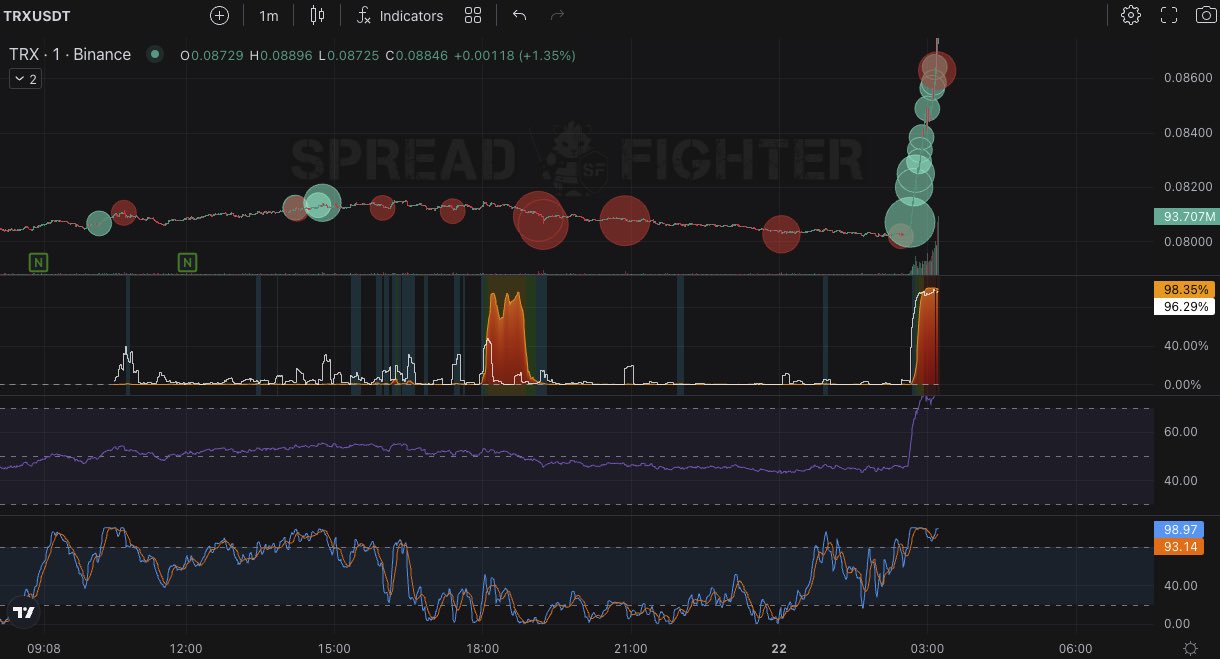Click the 98.35% price scale label
The image size is (1220, 659).
[x=1185, y=290]
